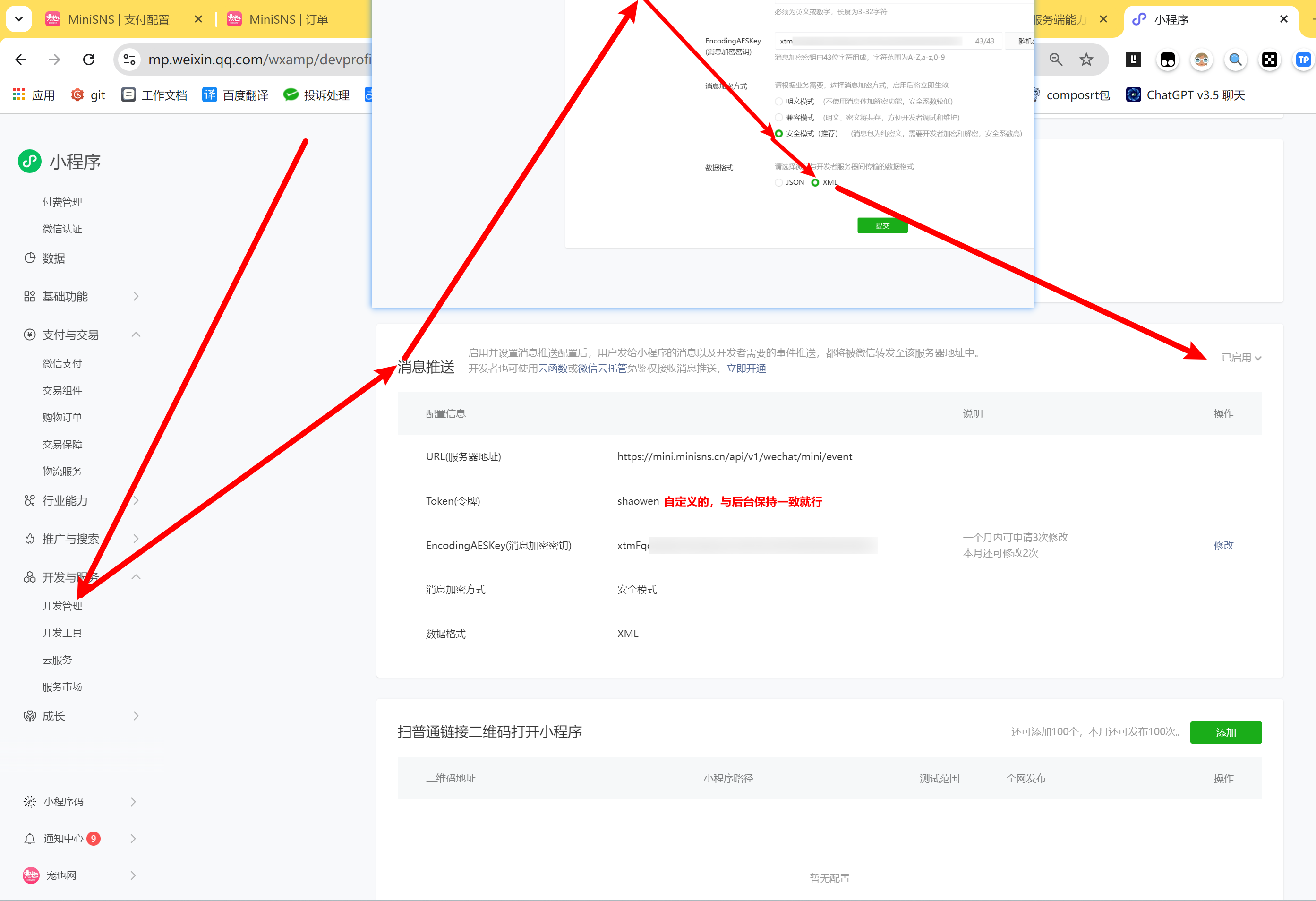Expand the 小程序码 sidebar chevron
The image size is (1316, 901).
coord(133,801)
